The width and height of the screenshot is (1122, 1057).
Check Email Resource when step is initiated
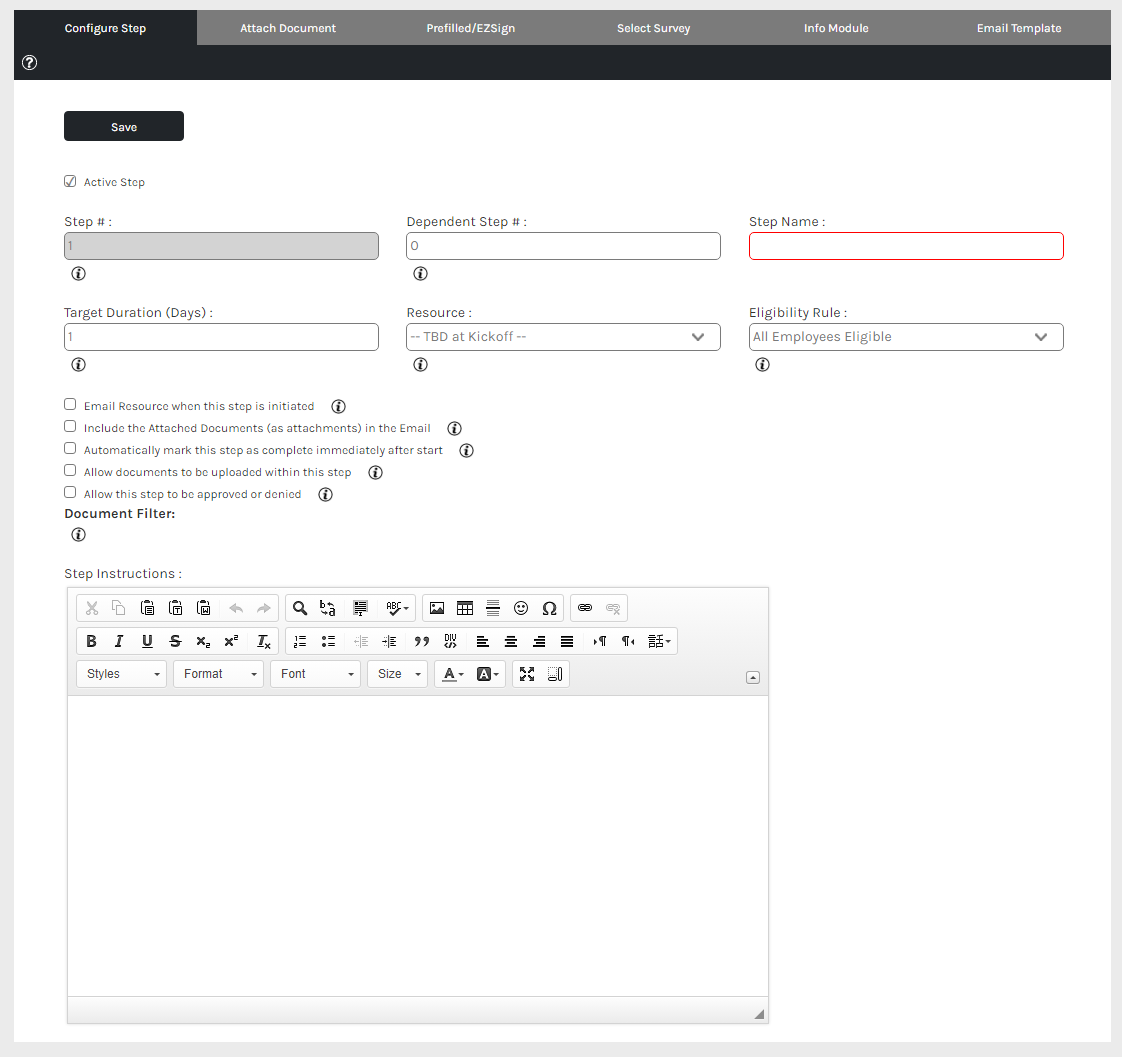point(70,404)
